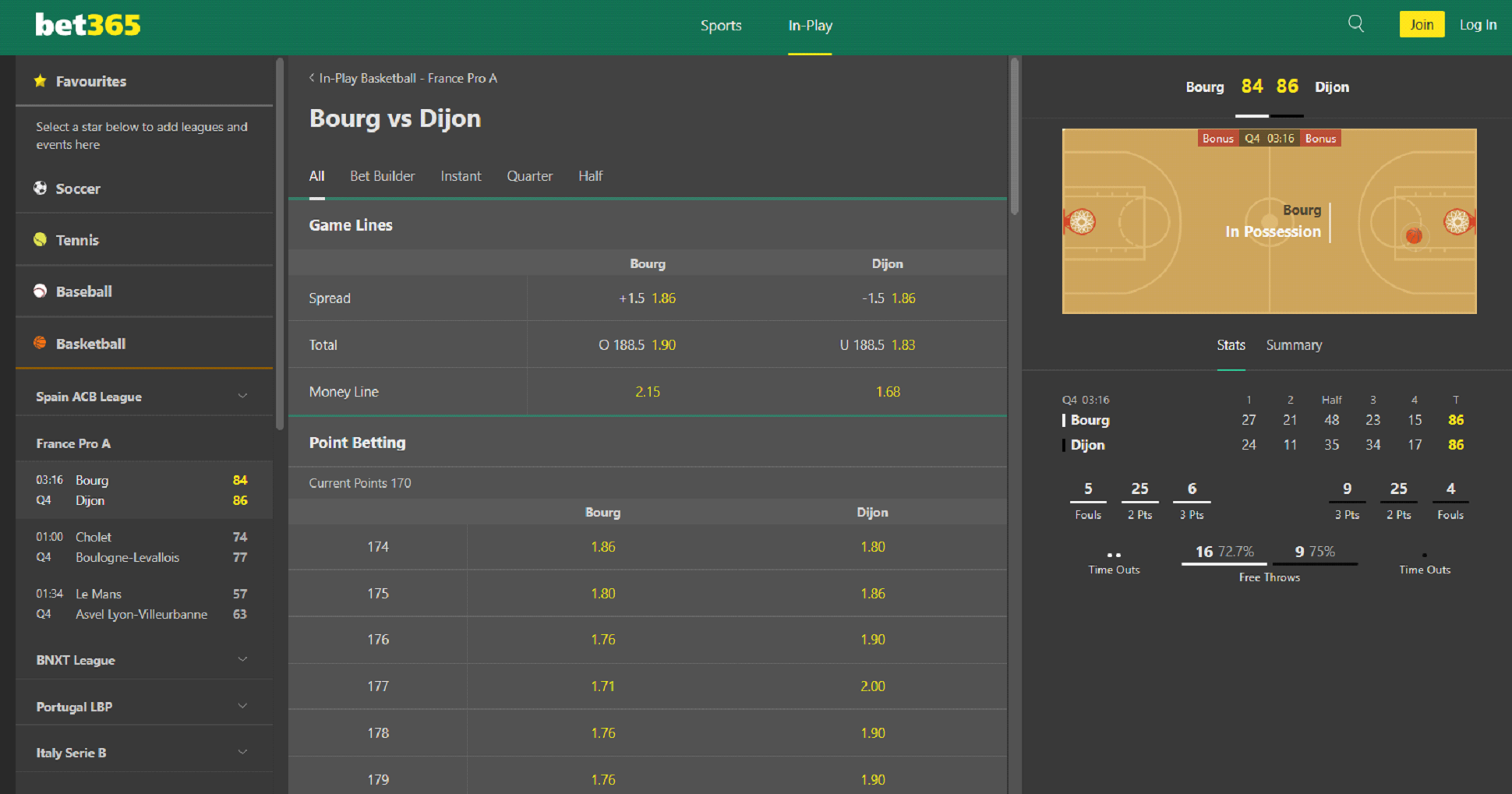
Task: Collapse the Game Lines market header
Action: pyautogui.click(x=648, y=225)
